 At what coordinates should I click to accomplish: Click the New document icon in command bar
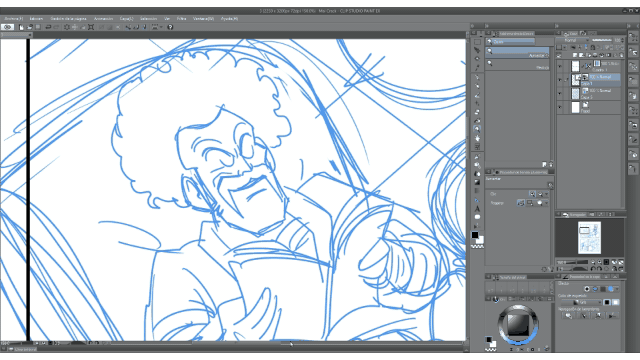tap(21, 27)
